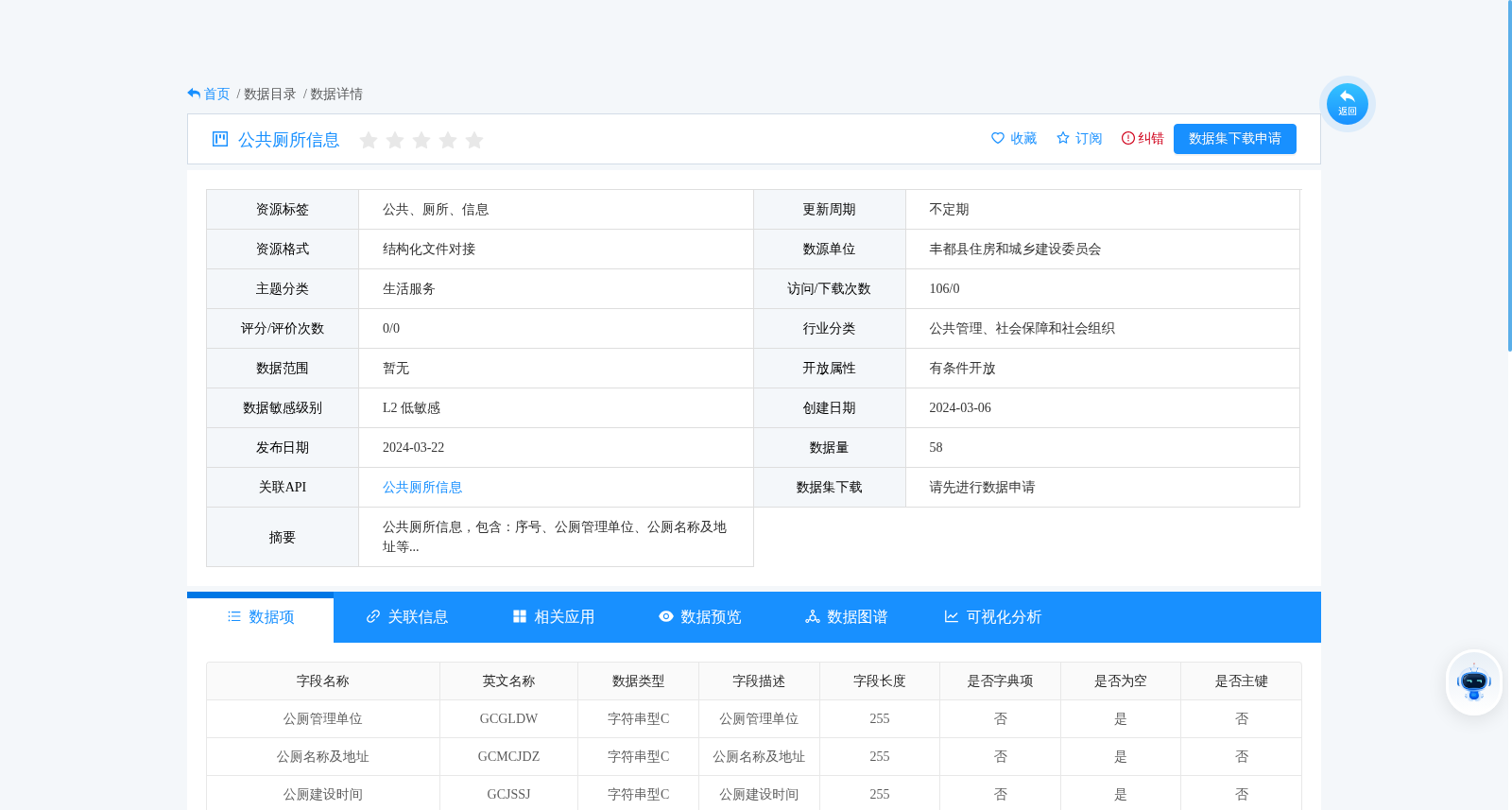
Task: Rate two stars for this dataset
Action: (x=395, y=140)
